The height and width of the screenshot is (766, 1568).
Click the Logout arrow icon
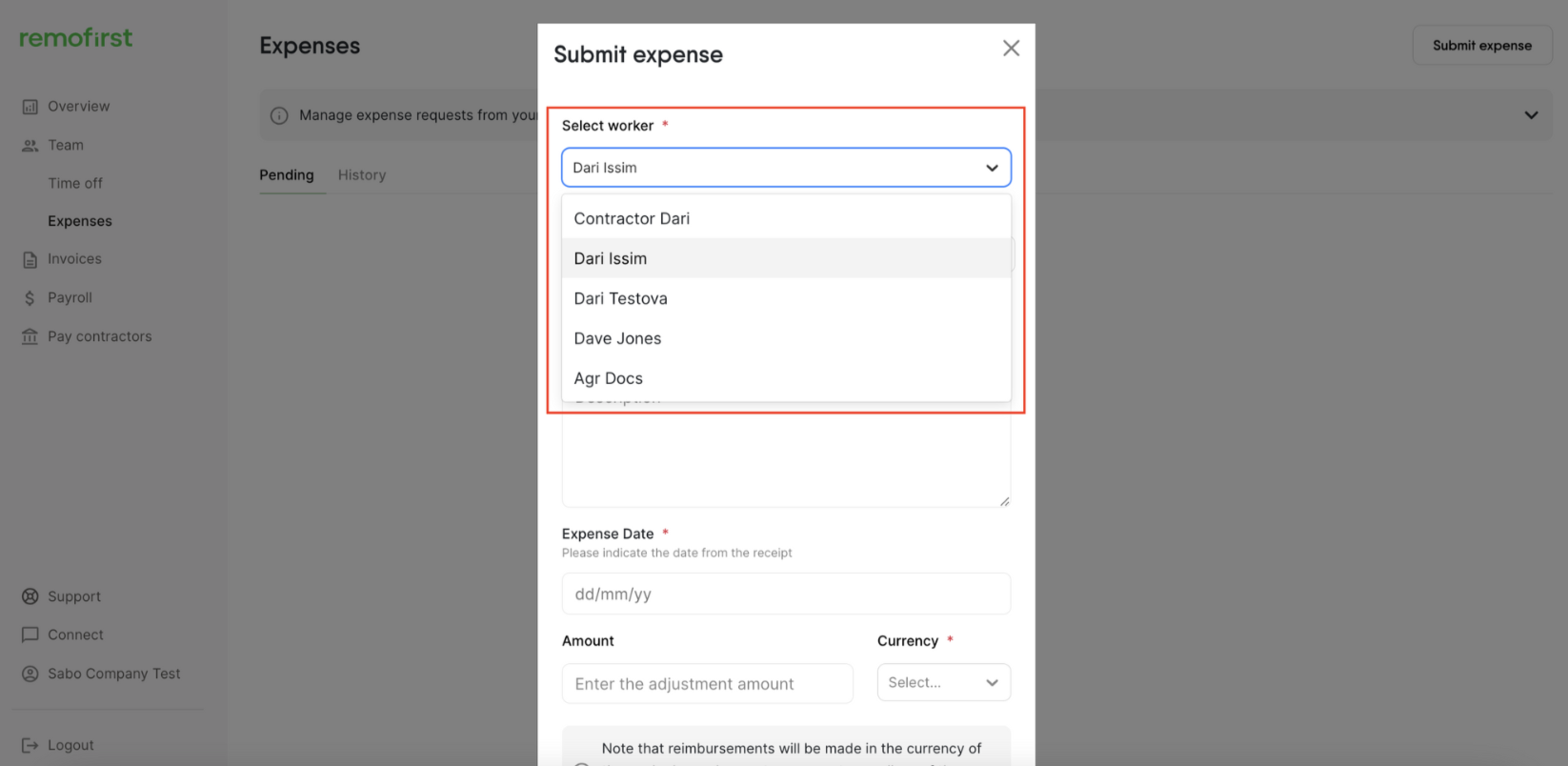(x=30, y=745)
